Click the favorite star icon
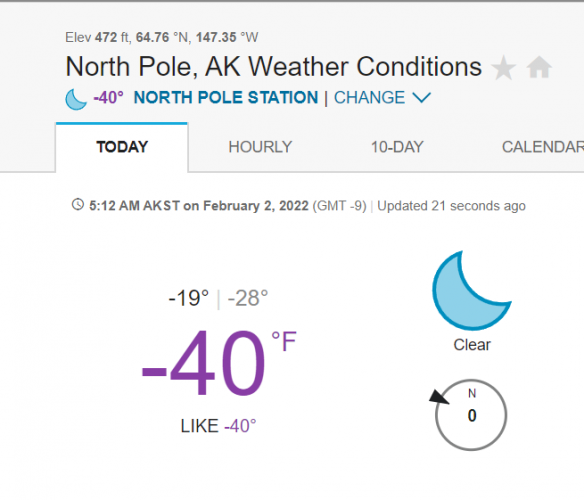The height and width of the screenshot is (500, 584). (504, 68)
